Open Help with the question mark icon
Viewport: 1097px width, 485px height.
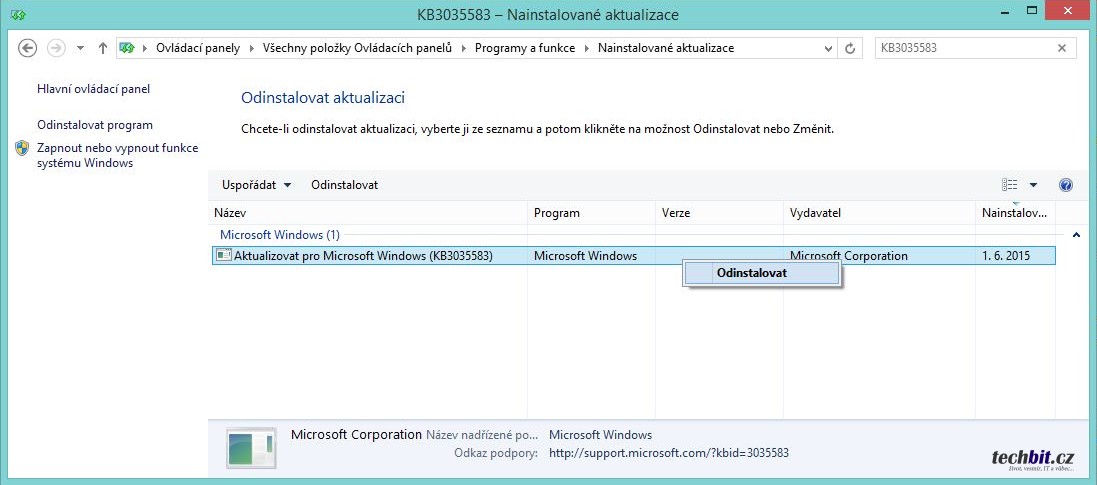point(1066,185)
